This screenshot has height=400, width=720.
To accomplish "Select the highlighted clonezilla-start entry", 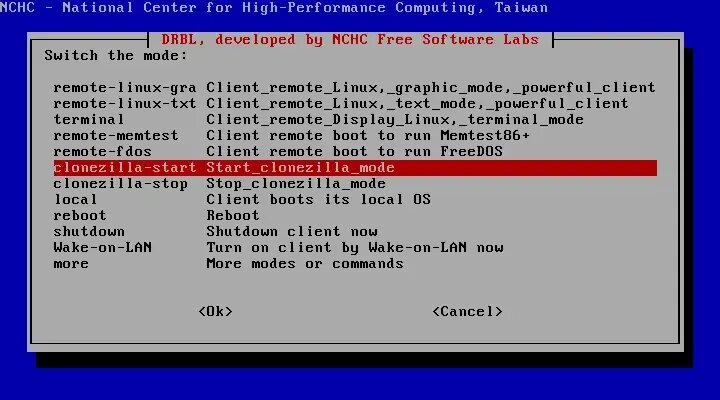I will tap(355, 168).
